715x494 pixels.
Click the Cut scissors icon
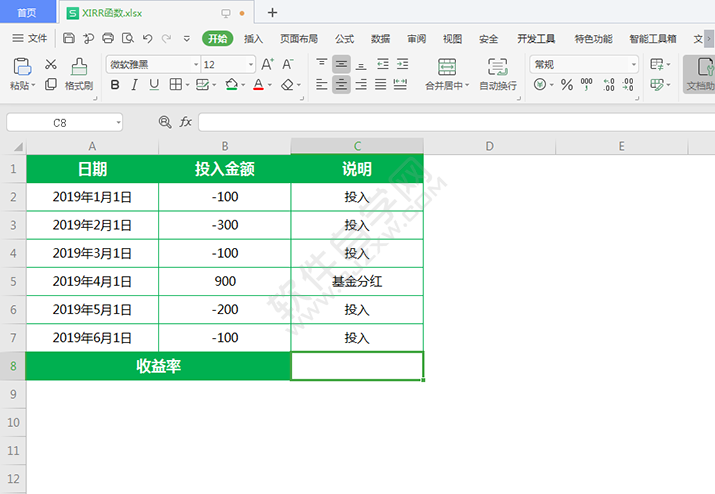coord(51,64)
